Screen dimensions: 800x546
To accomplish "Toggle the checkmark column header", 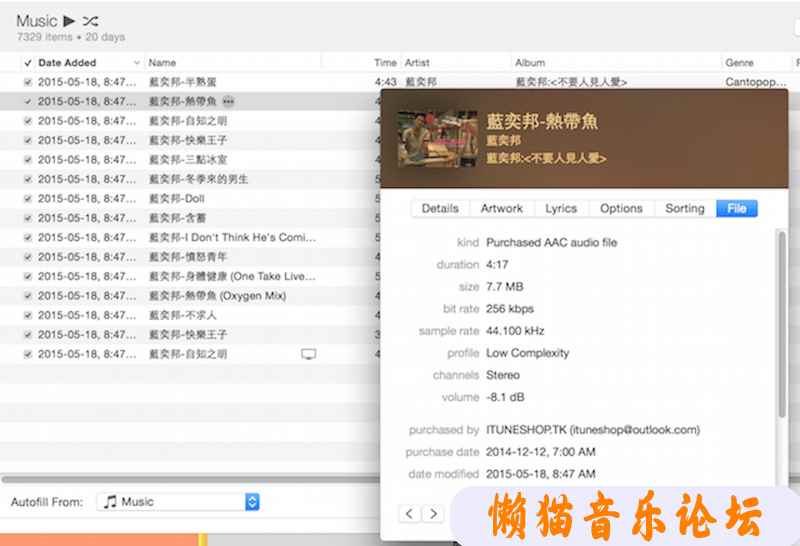I will point(28,63).
